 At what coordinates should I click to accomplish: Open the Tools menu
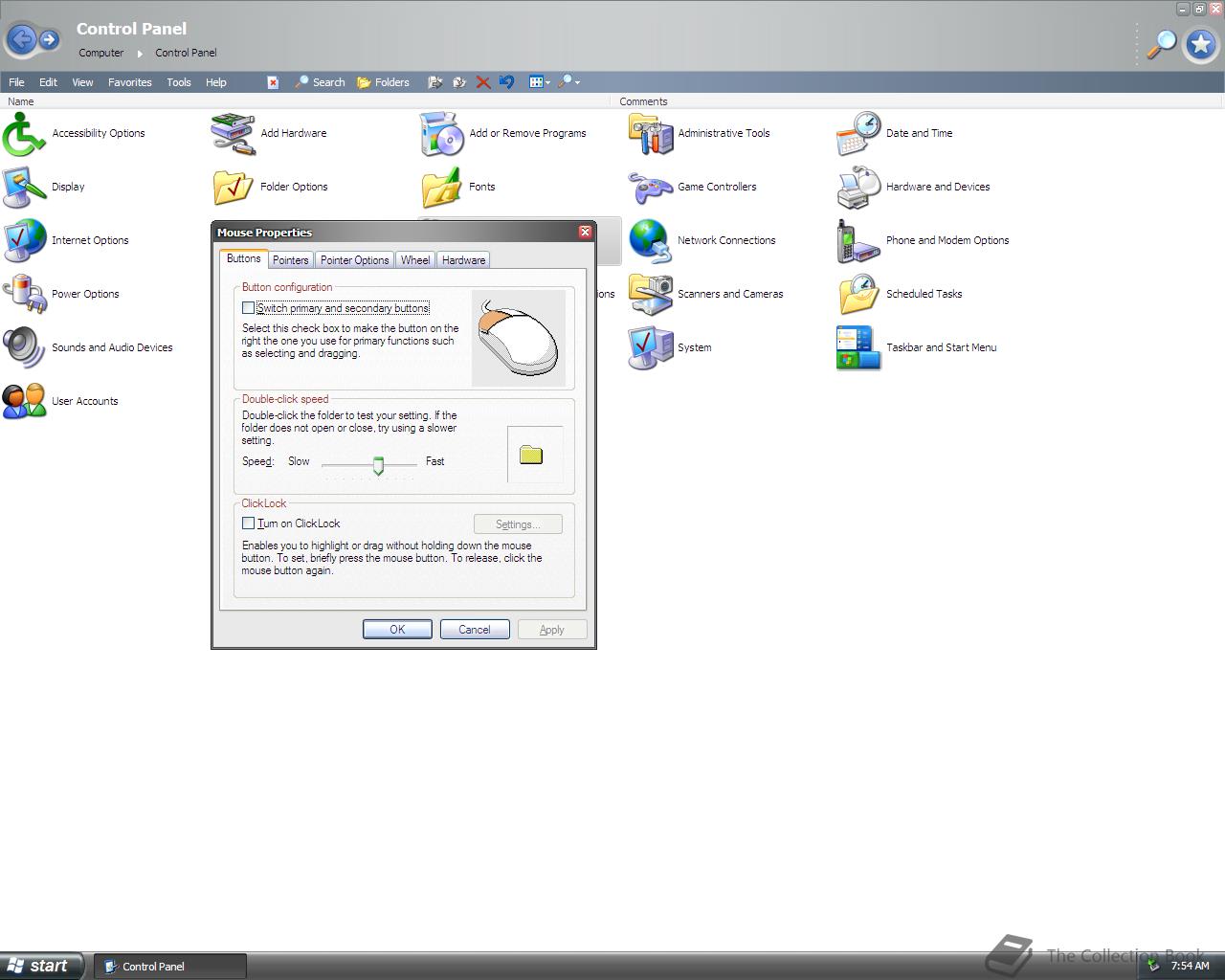[x=179, y=82]
